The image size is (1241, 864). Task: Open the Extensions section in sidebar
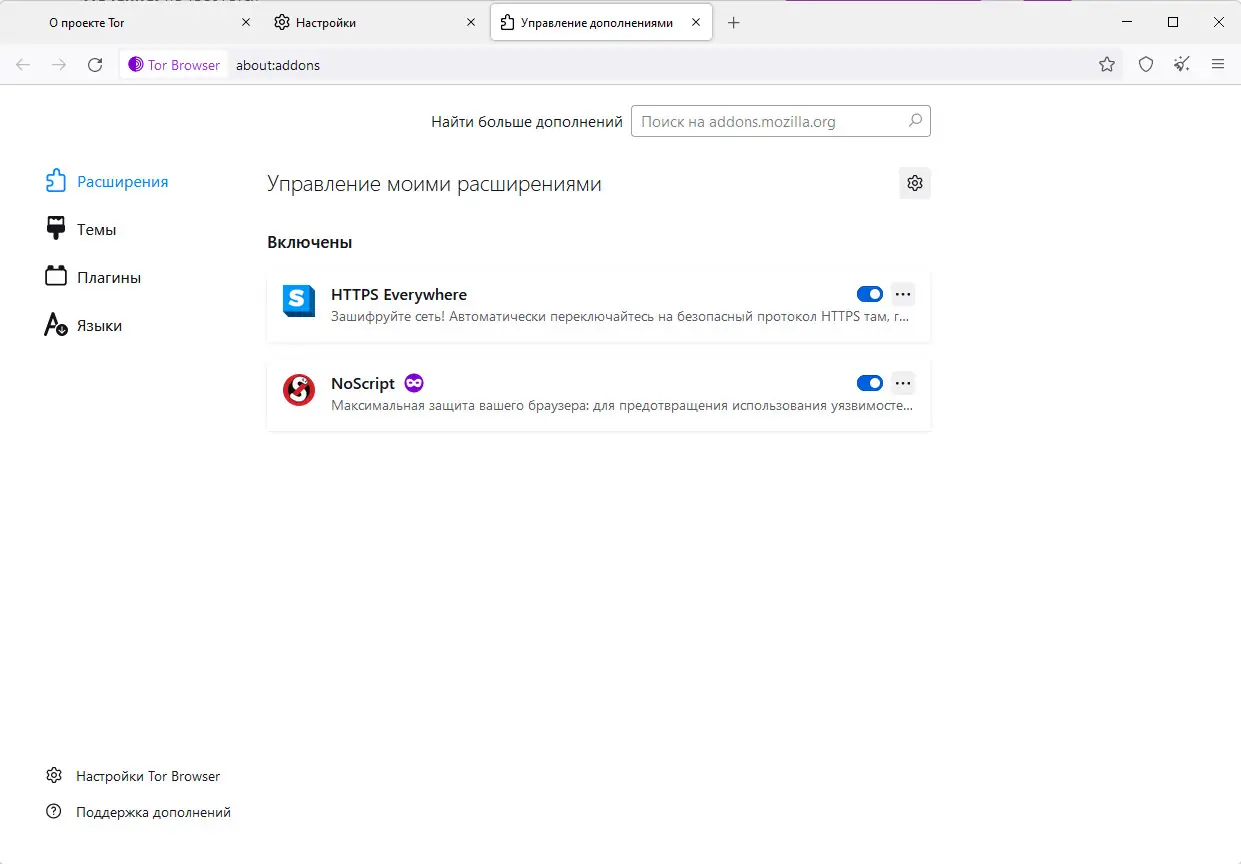click(x=107, y=182)
